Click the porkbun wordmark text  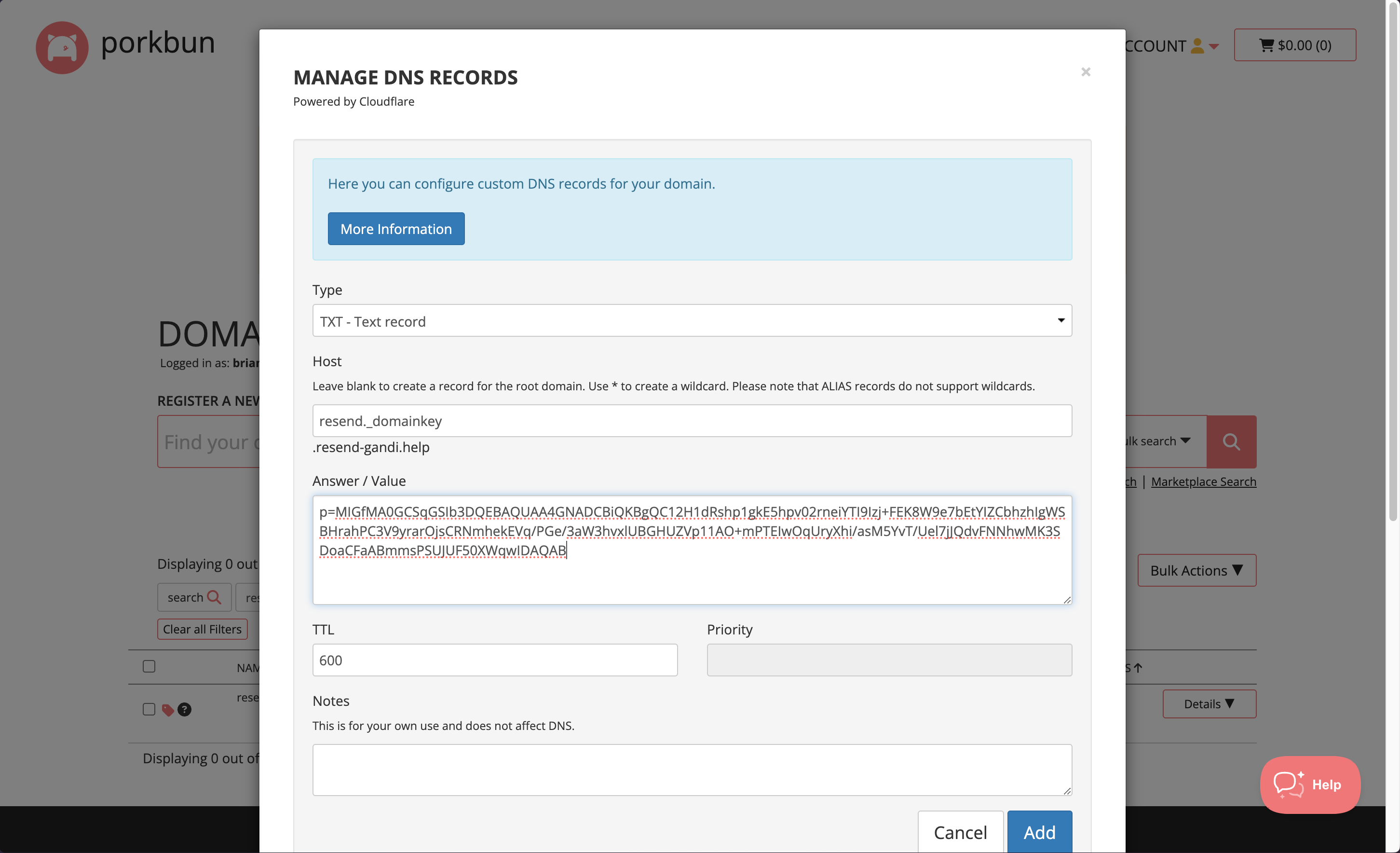click(x=157, y=43)
